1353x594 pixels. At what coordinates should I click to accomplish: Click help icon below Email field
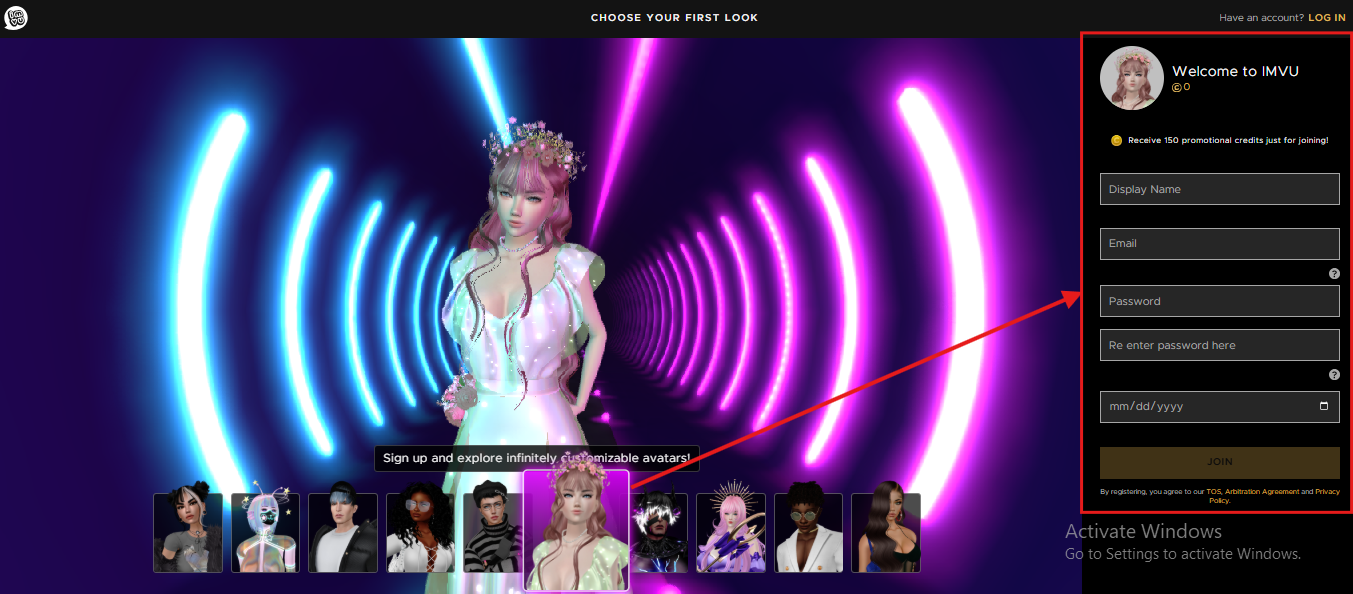click(x=1334, y=274)
